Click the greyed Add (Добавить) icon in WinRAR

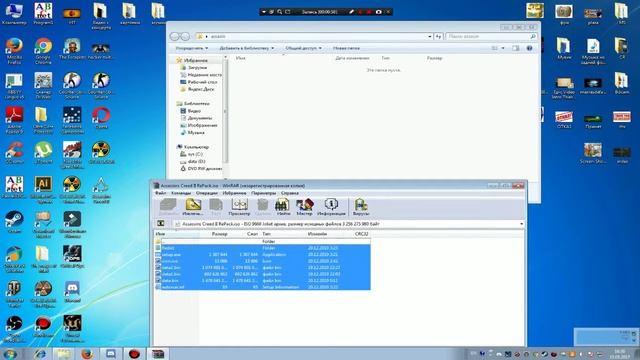[168, 207]
